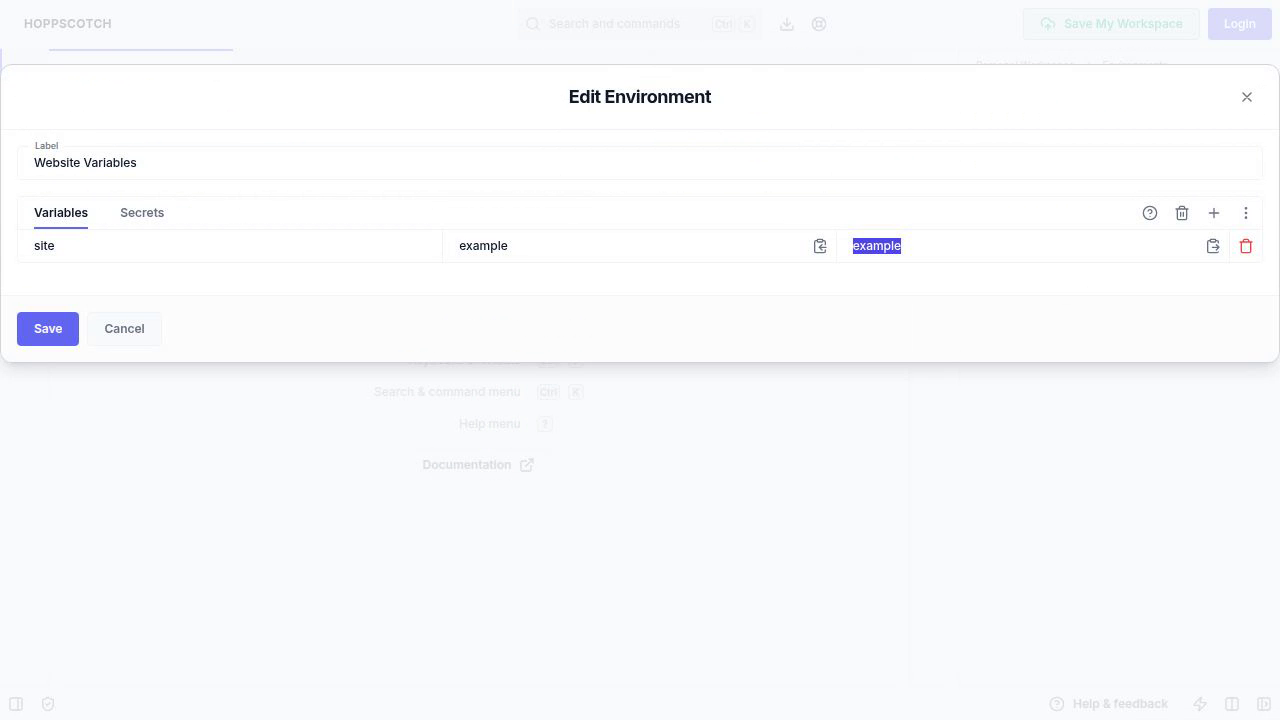Add a new variable with the plus icon

(1214, 213)
